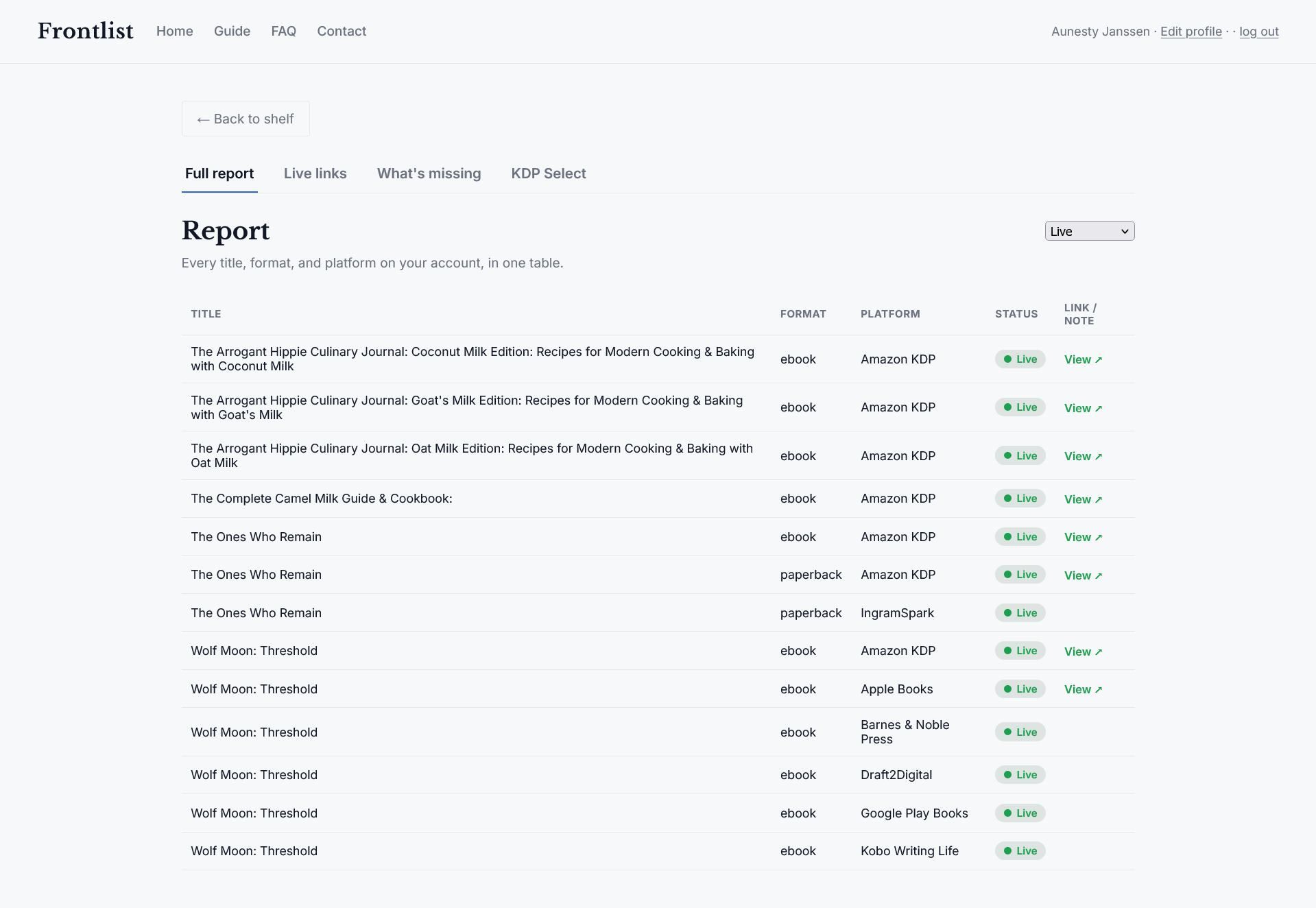The image size is (1316, 908).
Task: Click the Apple Books platform cell
Action: (x=897, y=689)
